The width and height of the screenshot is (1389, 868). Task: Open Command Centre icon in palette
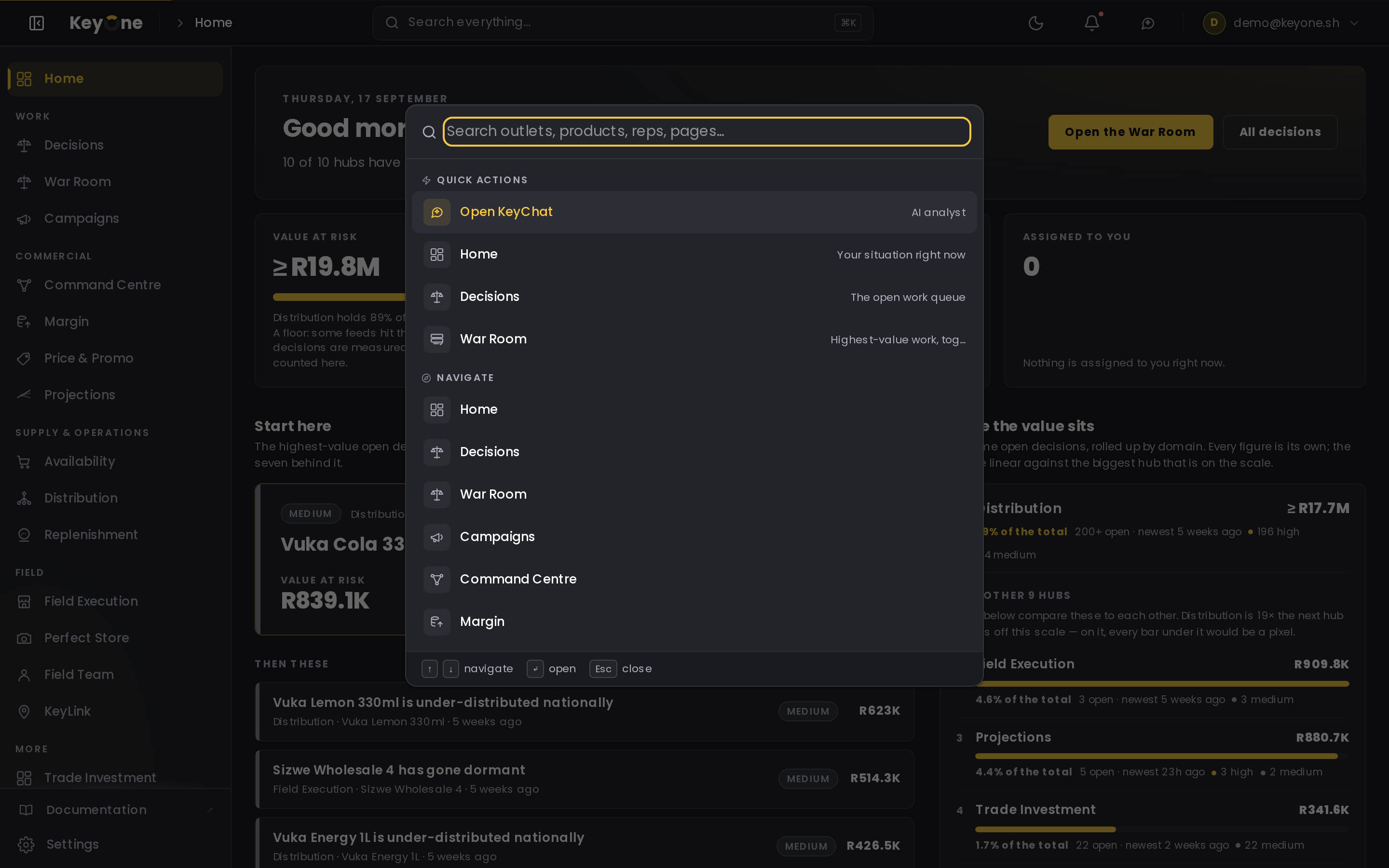coord(437,579)
